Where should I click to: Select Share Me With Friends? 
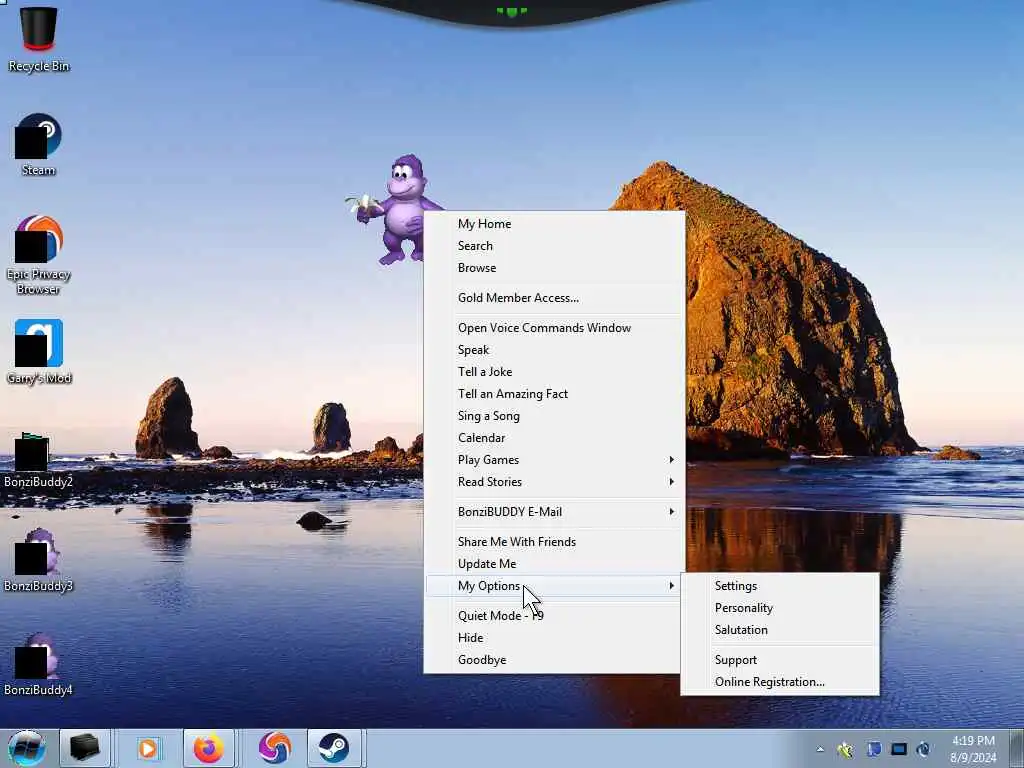[552, 542]
